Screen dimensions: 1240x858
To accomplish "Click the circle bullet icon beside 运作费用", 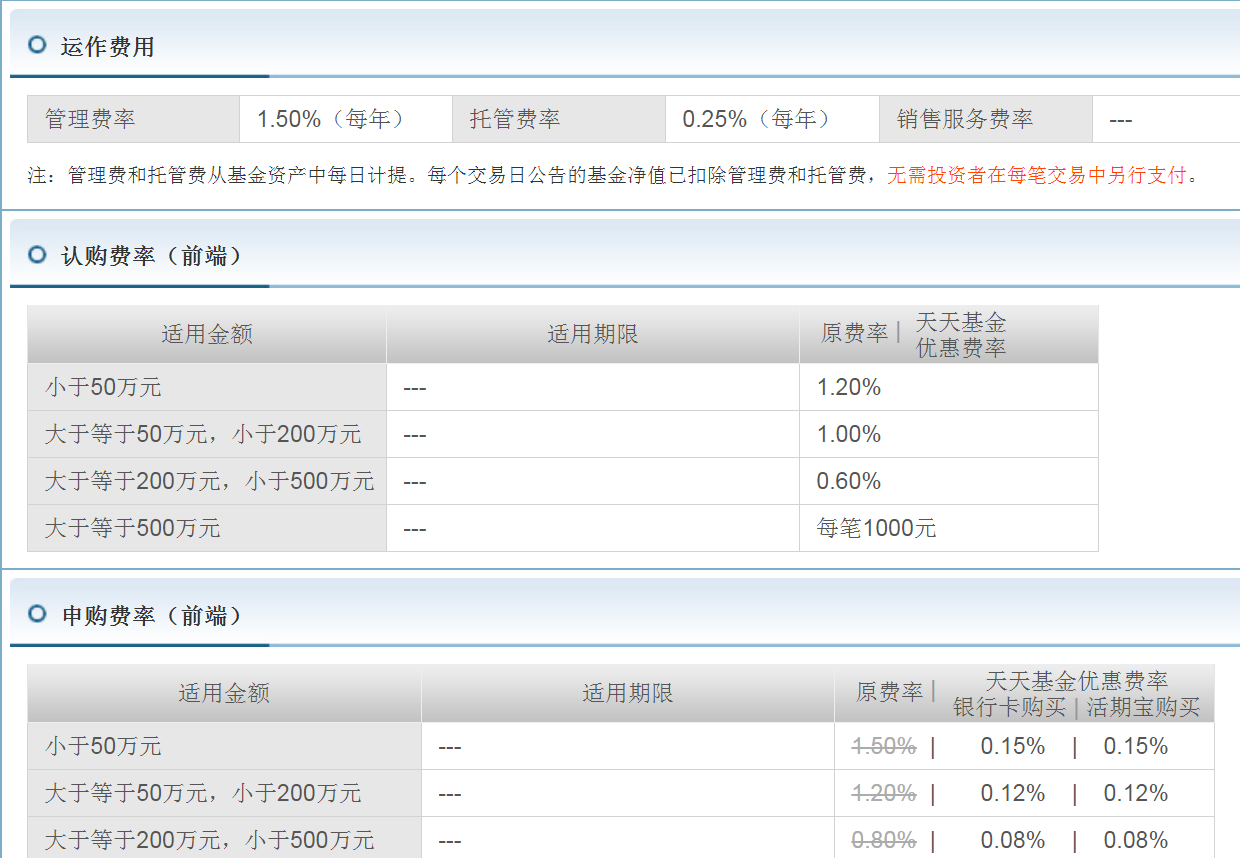I will click(38, 45).
